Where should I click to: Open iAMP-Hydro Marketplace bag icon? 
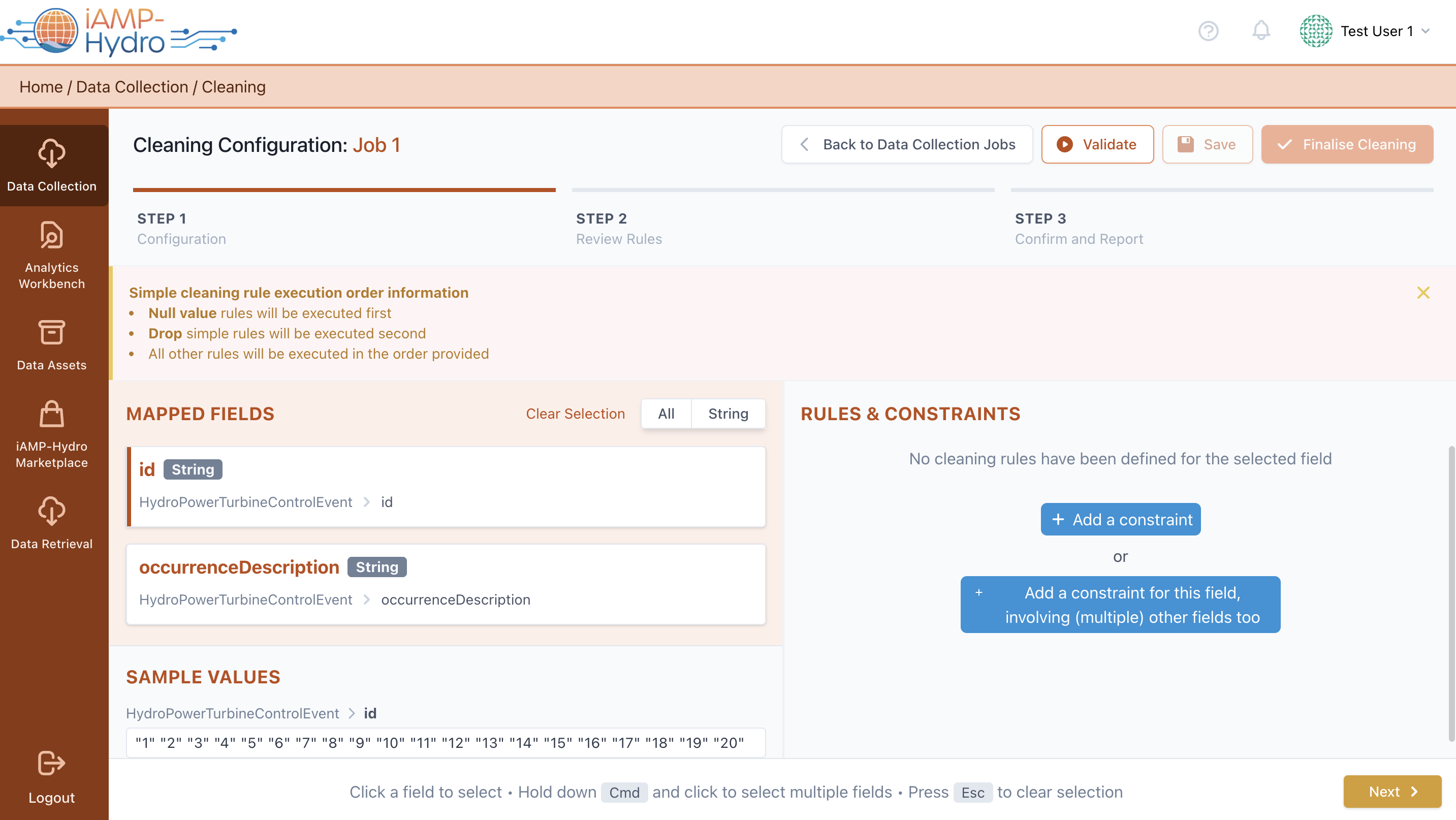click(x=51, y=414)
